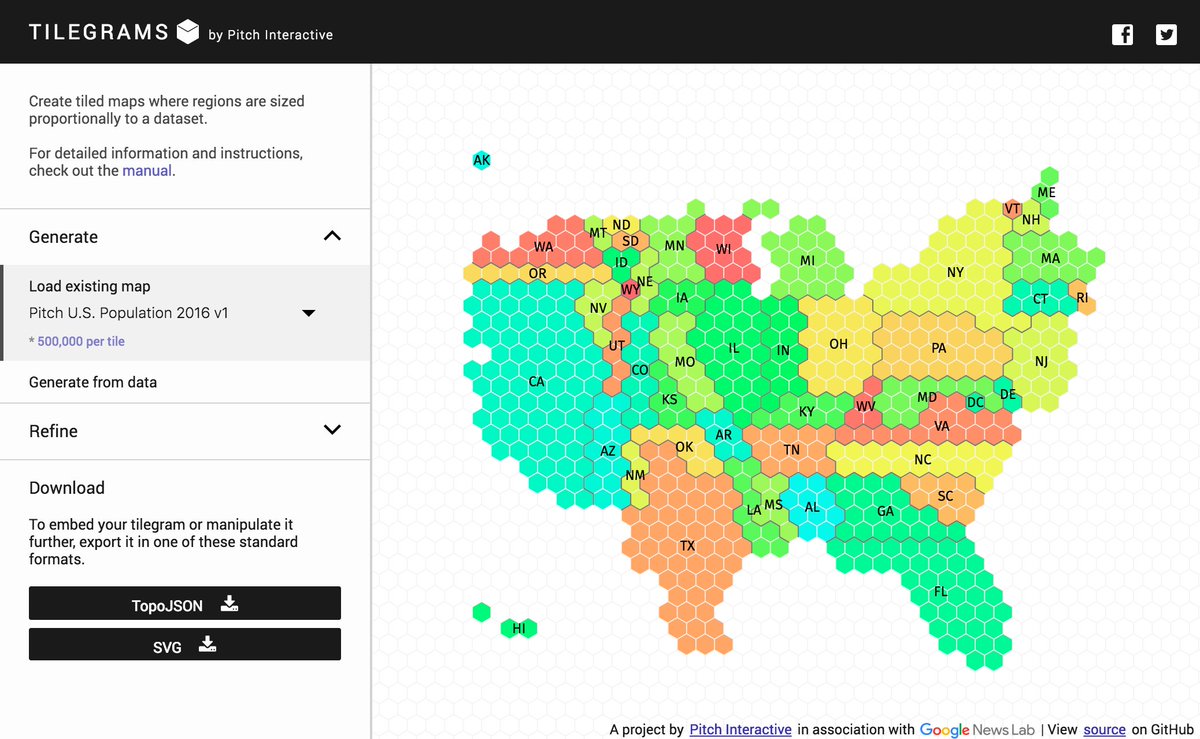The image size is (1200, 739).
Task: Click the OK state label
Action: tap(684, 447)
